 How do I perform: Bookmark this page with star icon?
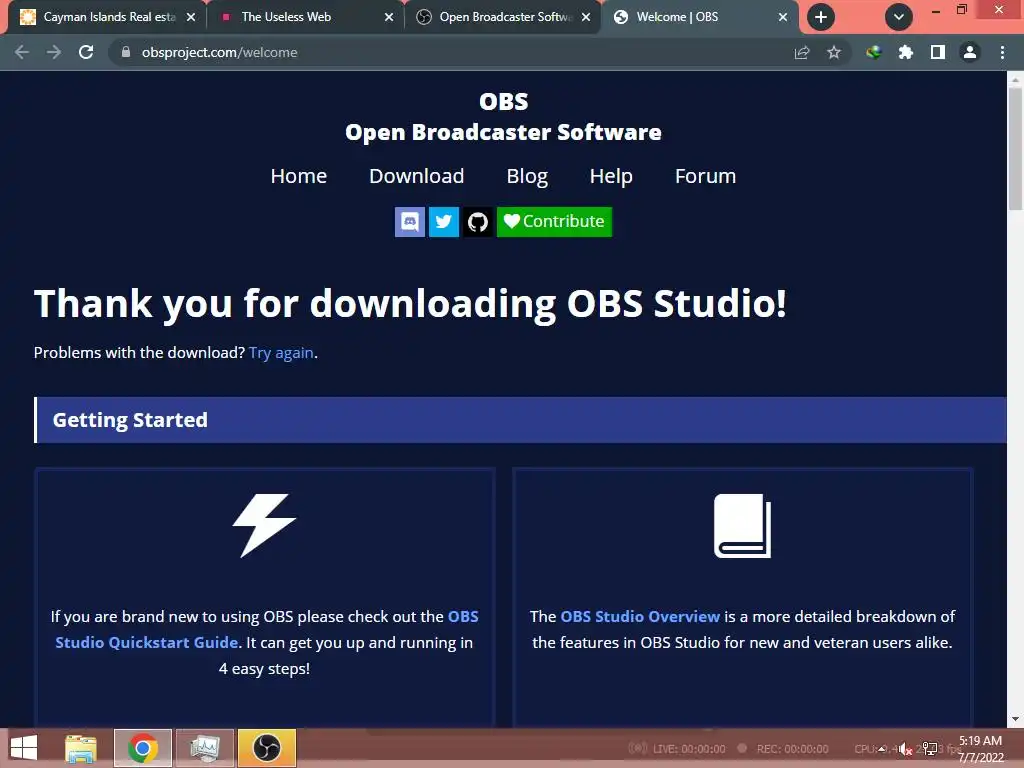(834, 52)
